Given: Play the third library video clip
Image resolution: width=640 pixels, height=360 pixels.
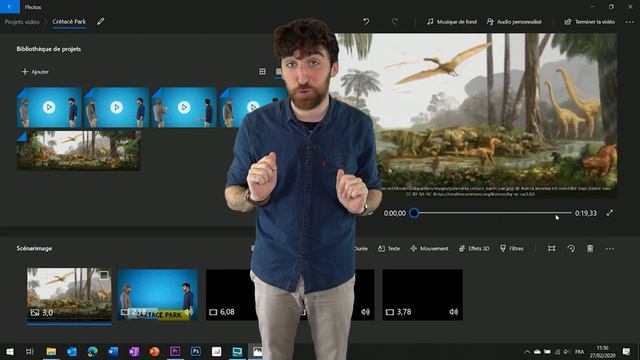Looking at the screenshot, I should [184, 107].
